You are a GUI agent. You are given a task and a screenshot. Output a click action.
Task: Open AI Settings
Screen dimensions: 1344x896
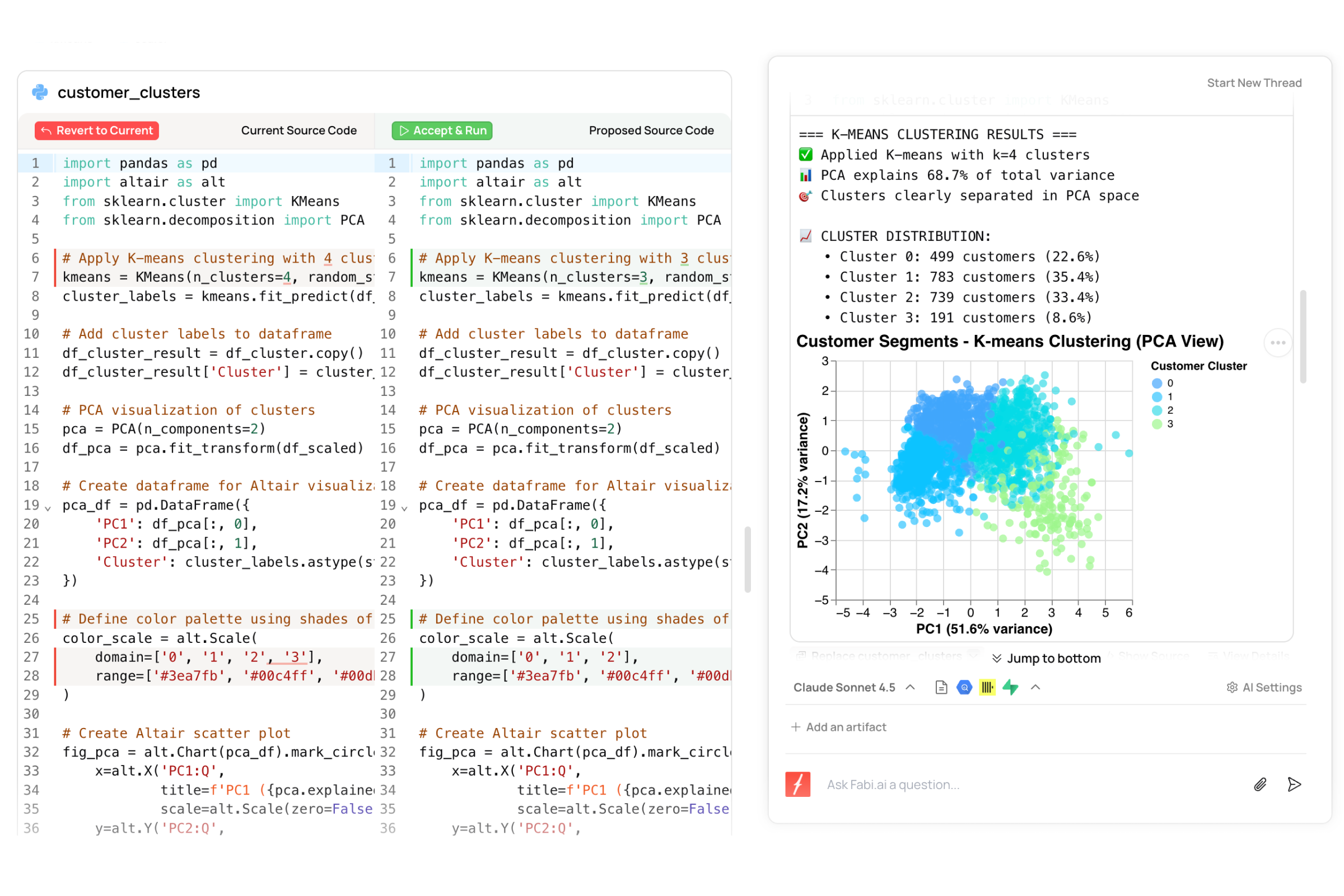click(x=1263, y=688)
